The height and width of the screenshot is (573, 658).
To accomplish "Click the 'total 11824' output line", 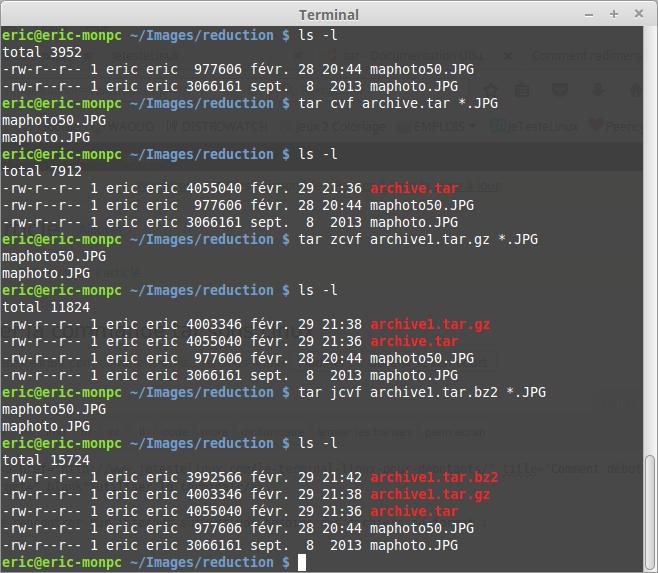I will pos(44,307).
